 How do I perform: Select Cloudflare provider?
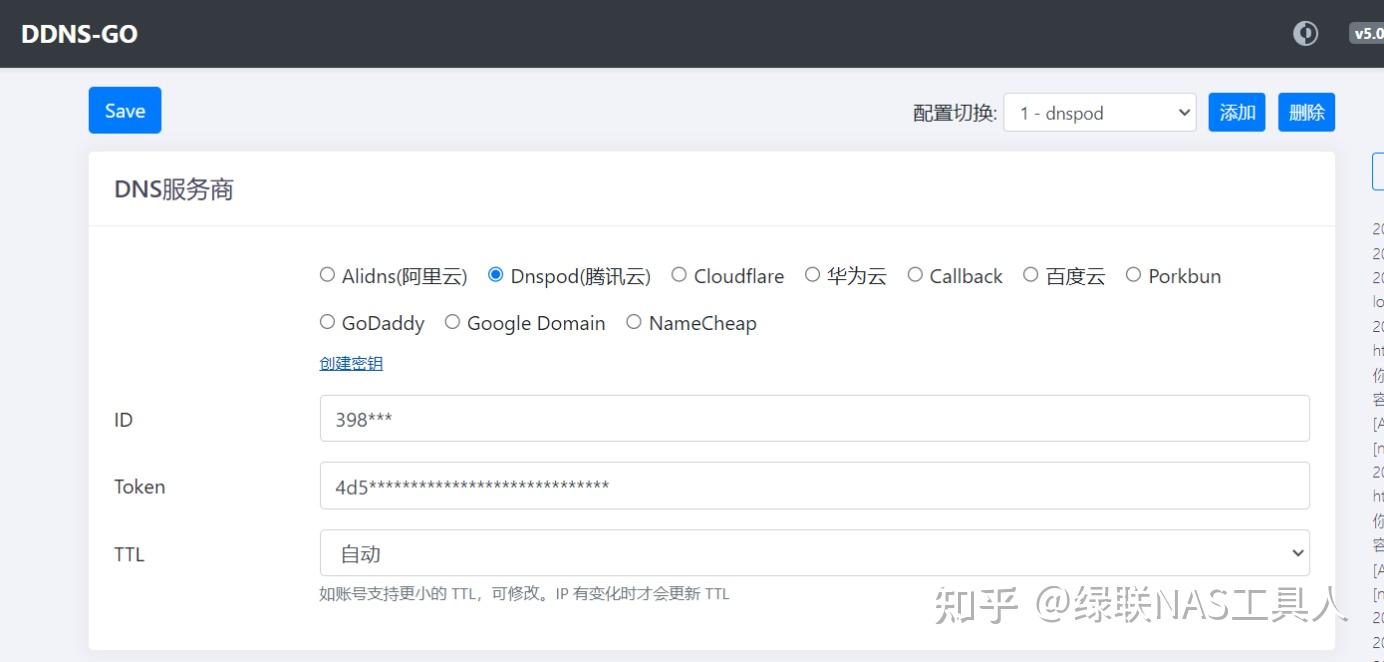679,275
